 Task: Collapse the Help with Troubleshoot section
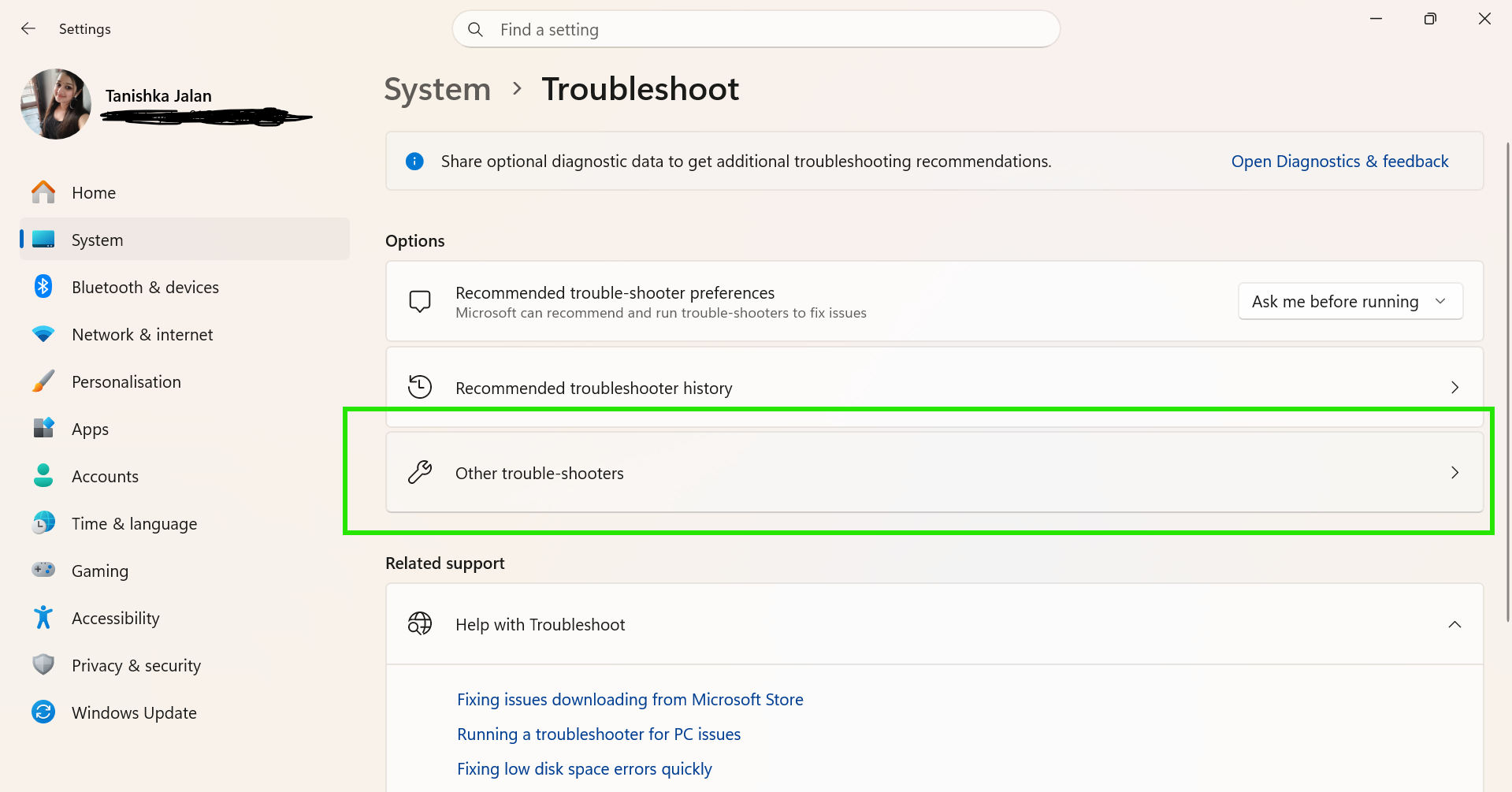pos(1454,624)
